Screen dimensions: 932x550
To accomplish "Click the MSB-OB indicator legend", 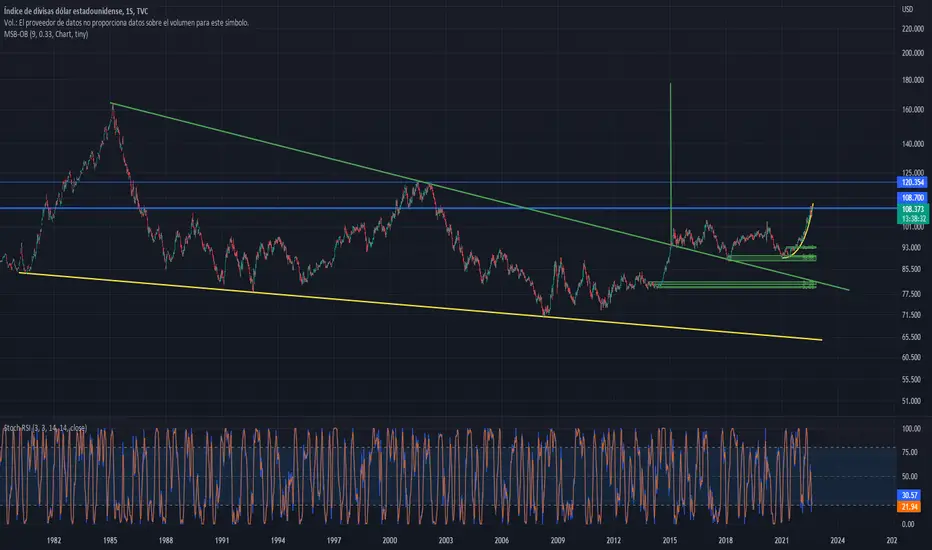I will pos(46,34).
